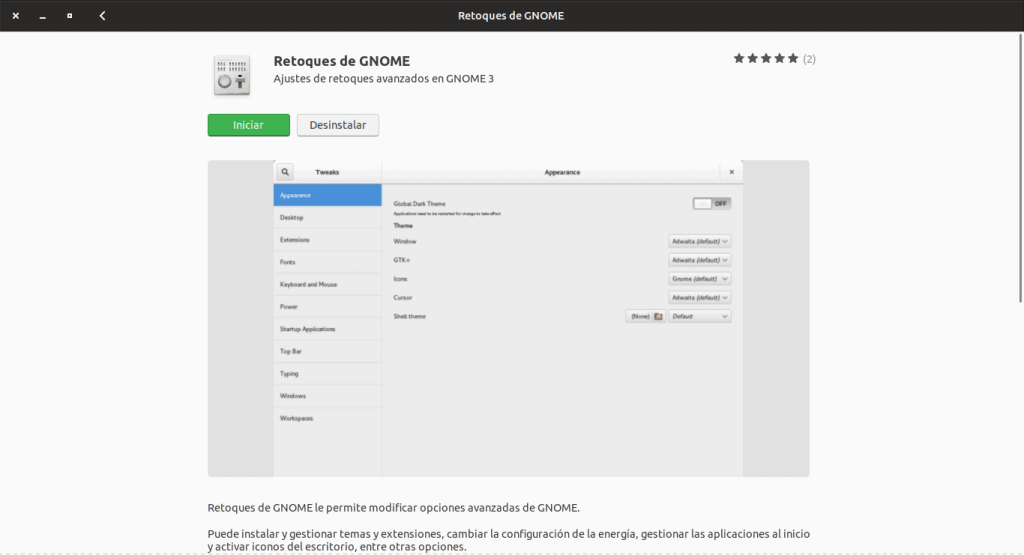Maximize the software window
1024x555 pixels.
pyautogui.click(x=70, y=16)
